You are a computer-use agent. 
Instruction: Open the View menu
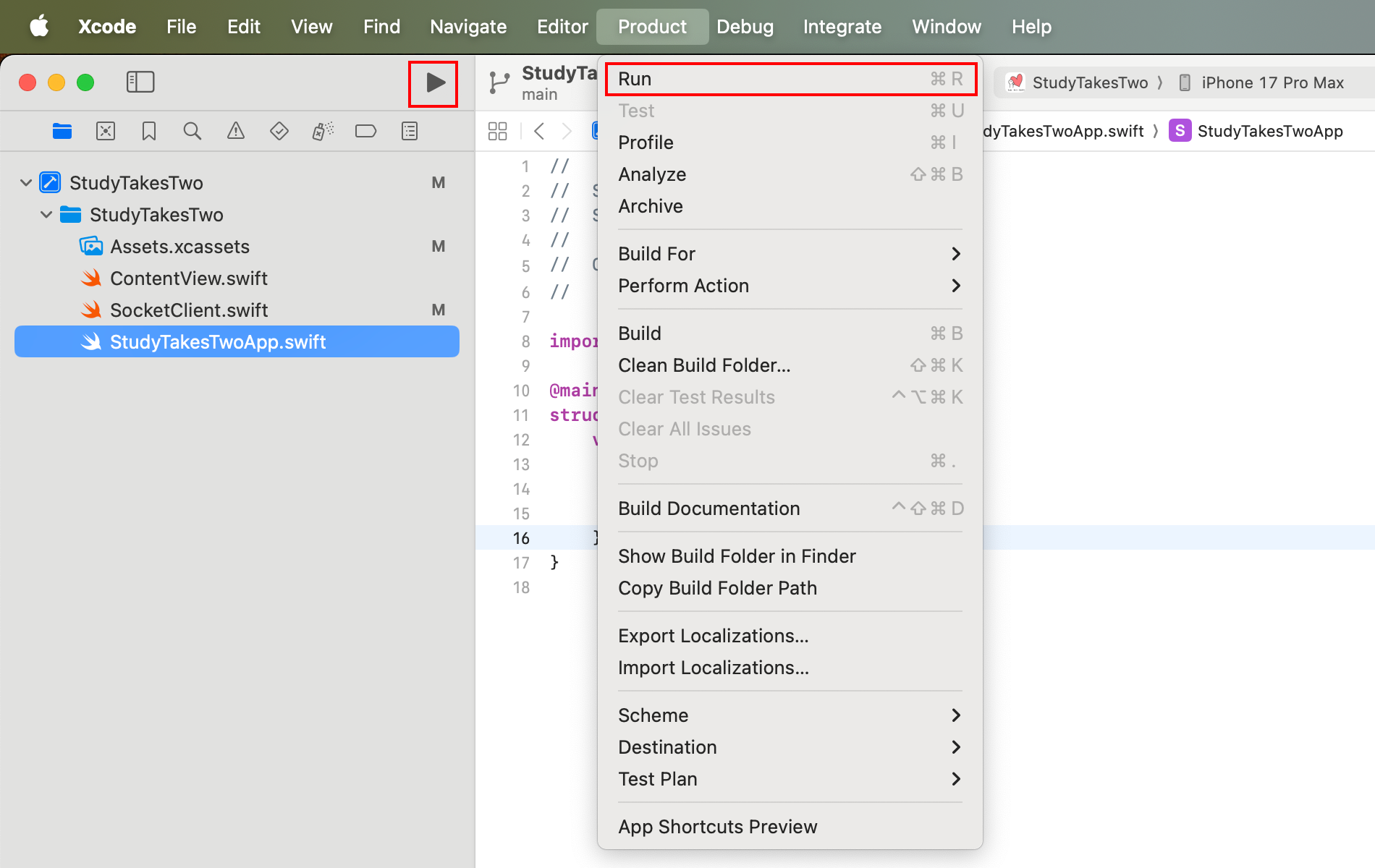pos(312,27)
